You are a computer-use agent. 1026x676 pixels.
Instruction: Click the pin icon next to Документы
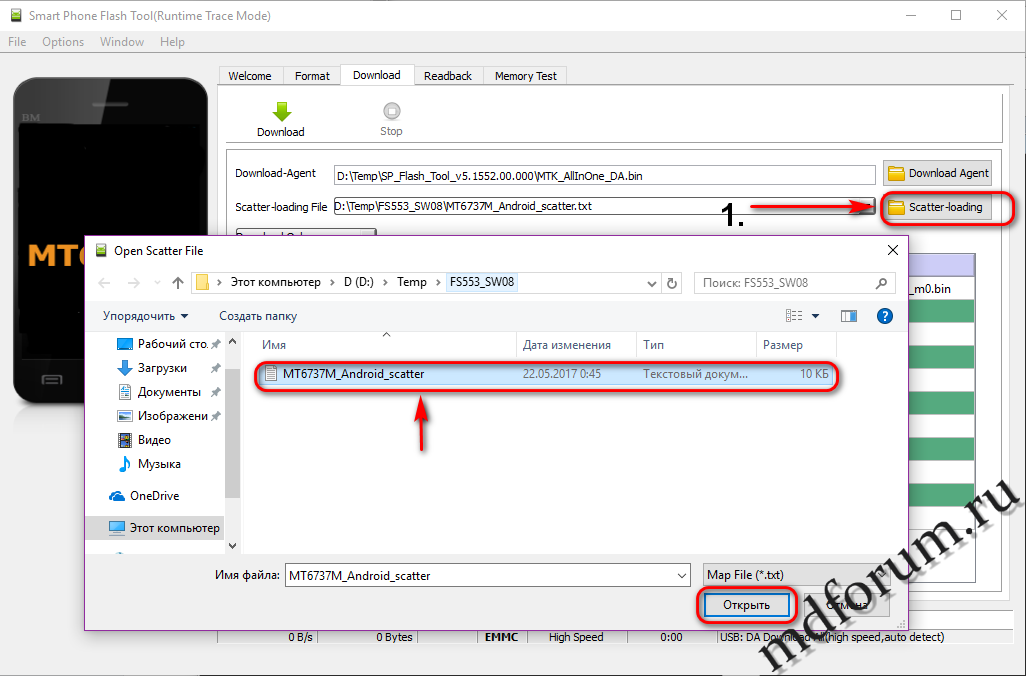215,392
